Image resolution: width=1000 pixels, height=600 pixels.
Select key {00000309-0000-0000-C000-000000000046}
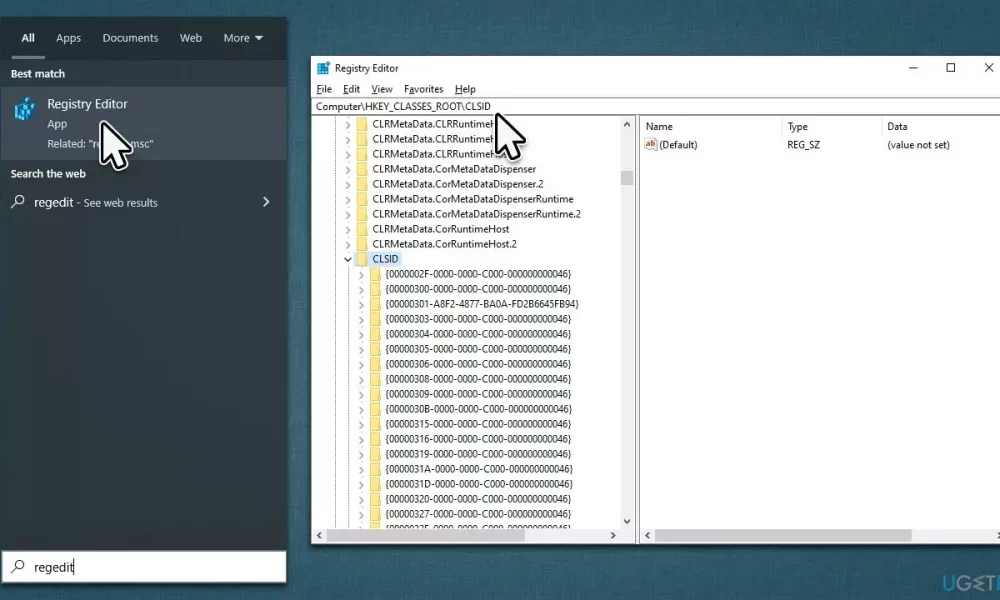point(478,393)
